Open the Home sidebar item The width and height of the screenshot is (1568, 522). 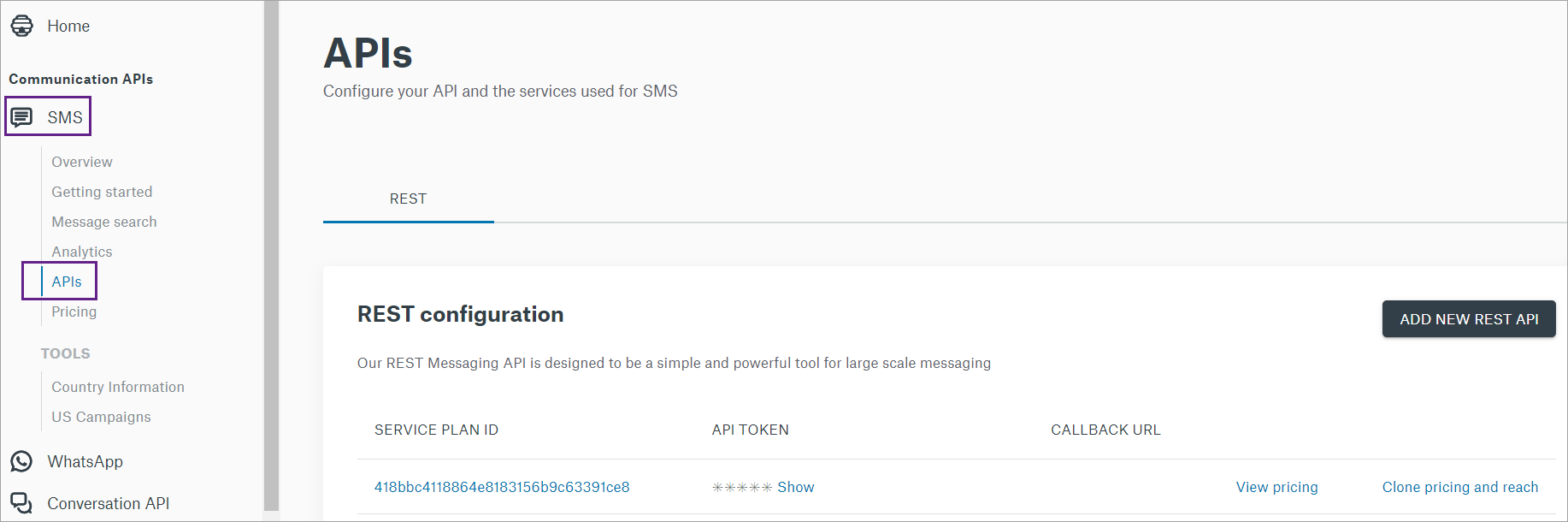[x=68, y=26]
